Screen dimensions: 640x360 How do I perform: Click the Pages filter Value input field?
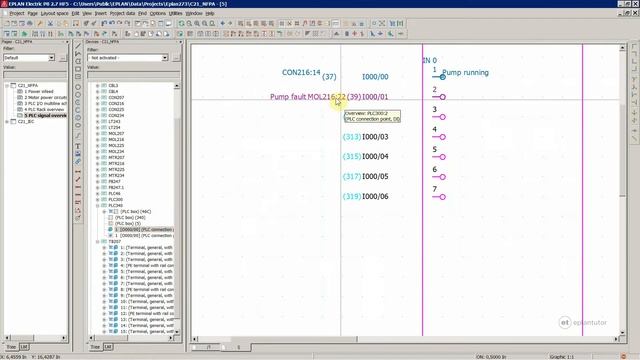35,75
